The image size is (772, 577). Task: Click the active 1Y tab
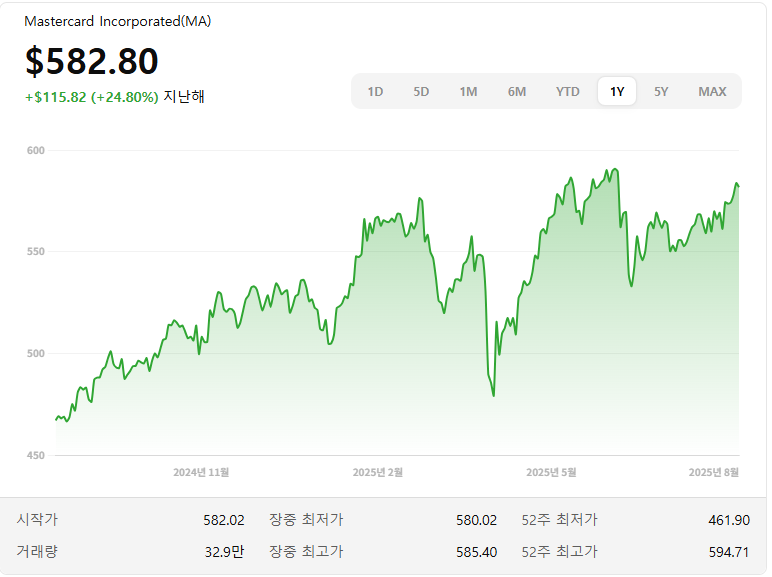[x=617, y=92]
